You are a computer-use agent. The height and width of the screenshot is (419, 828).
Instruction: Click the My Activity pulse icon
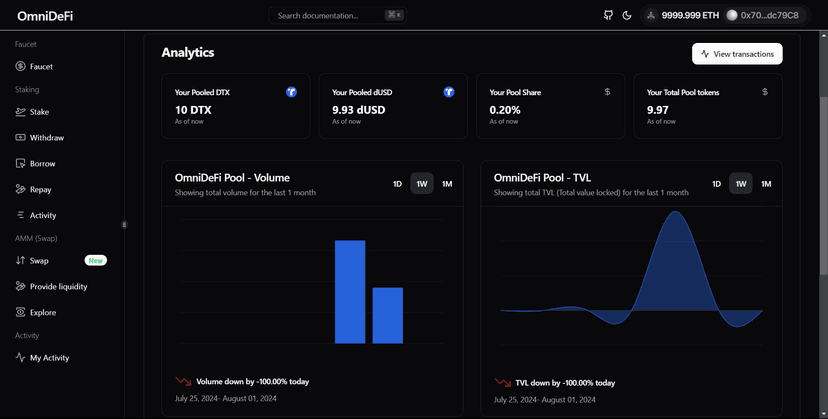coord(20,358)
